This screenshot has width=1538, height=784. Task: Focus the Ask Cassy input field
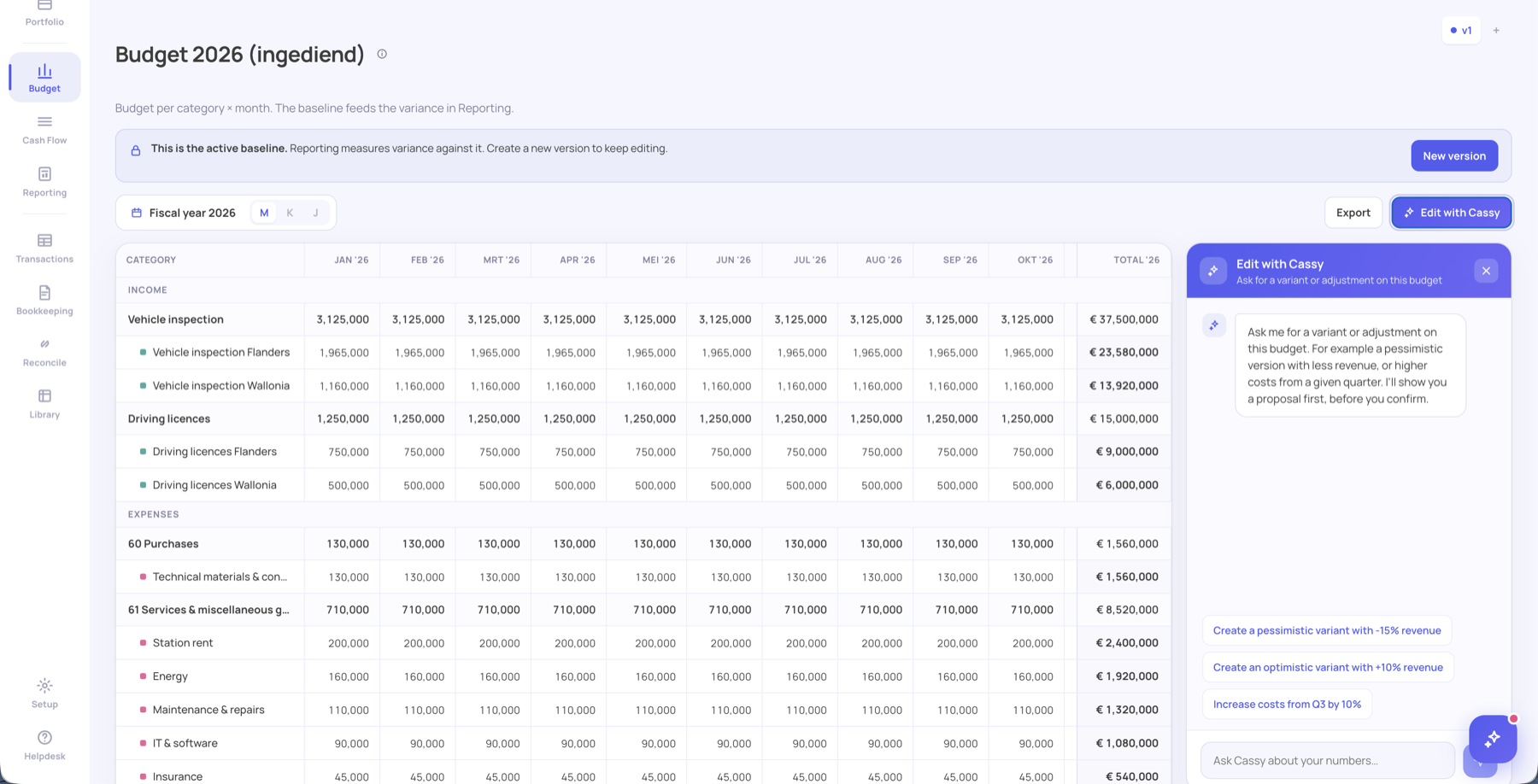(x=1328, y=760)
